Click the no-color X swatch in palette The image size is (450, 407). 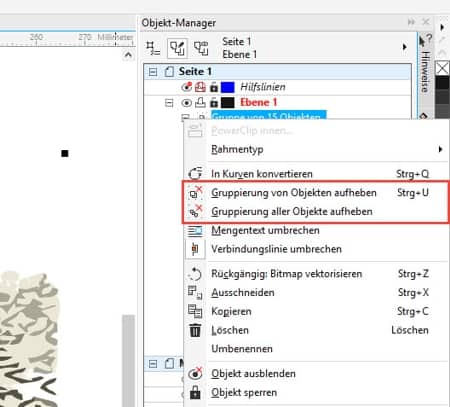442,68
